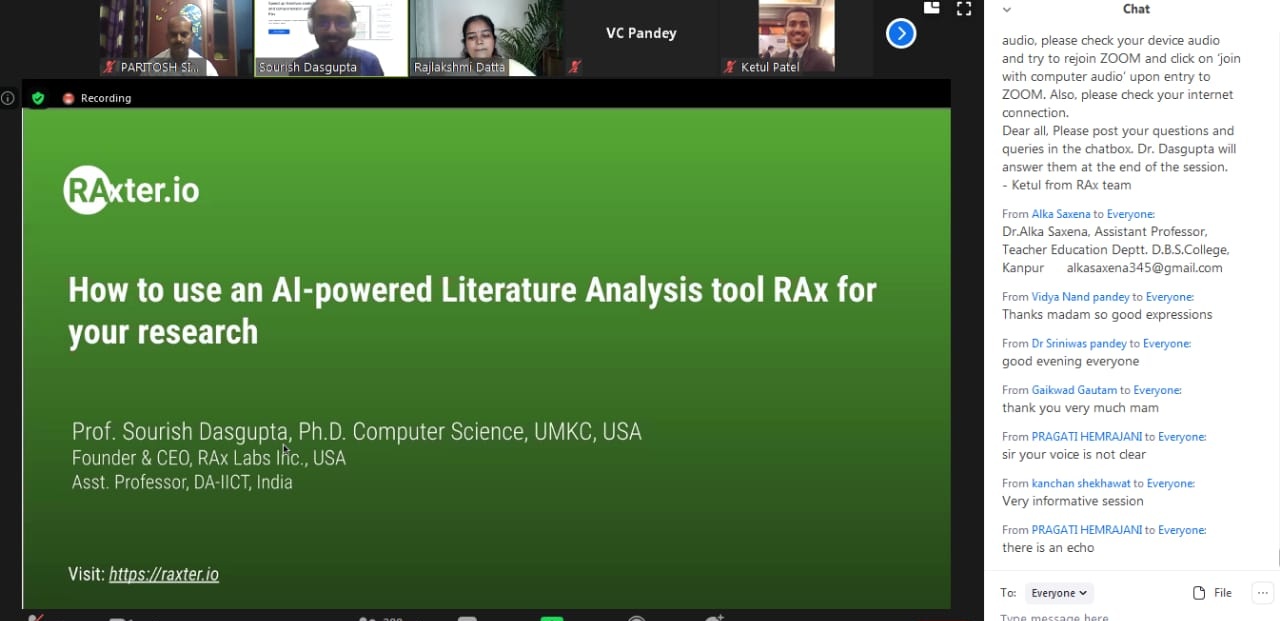Select PARITOSH's video thumbnail
Screen dimensions: 1280x621
coord(175,38)
